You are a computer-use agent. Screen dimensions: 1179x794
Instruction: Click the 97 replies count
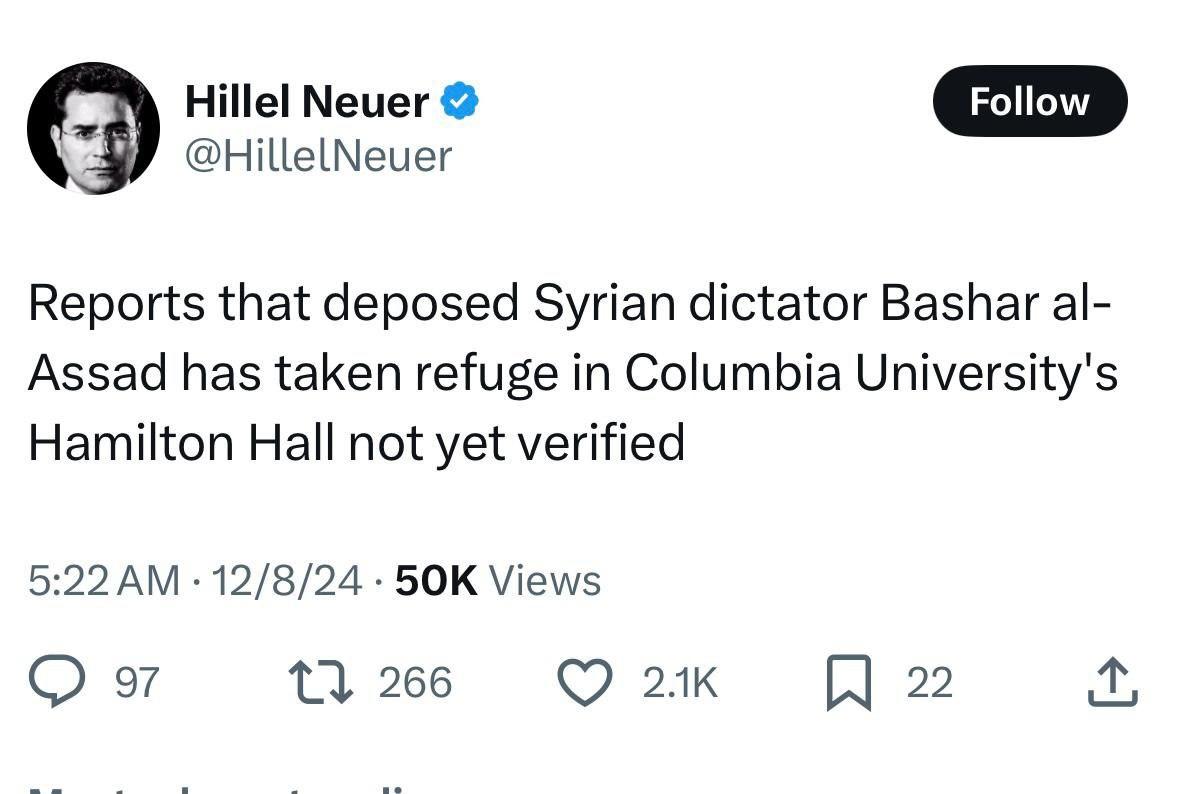point(137,682)
